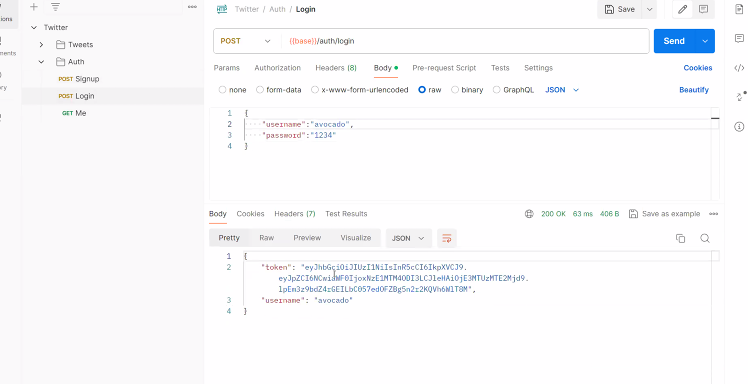The width and height of the screenshot is (748, 384).
Task: Click the Save button
Action: pos(620,9)
